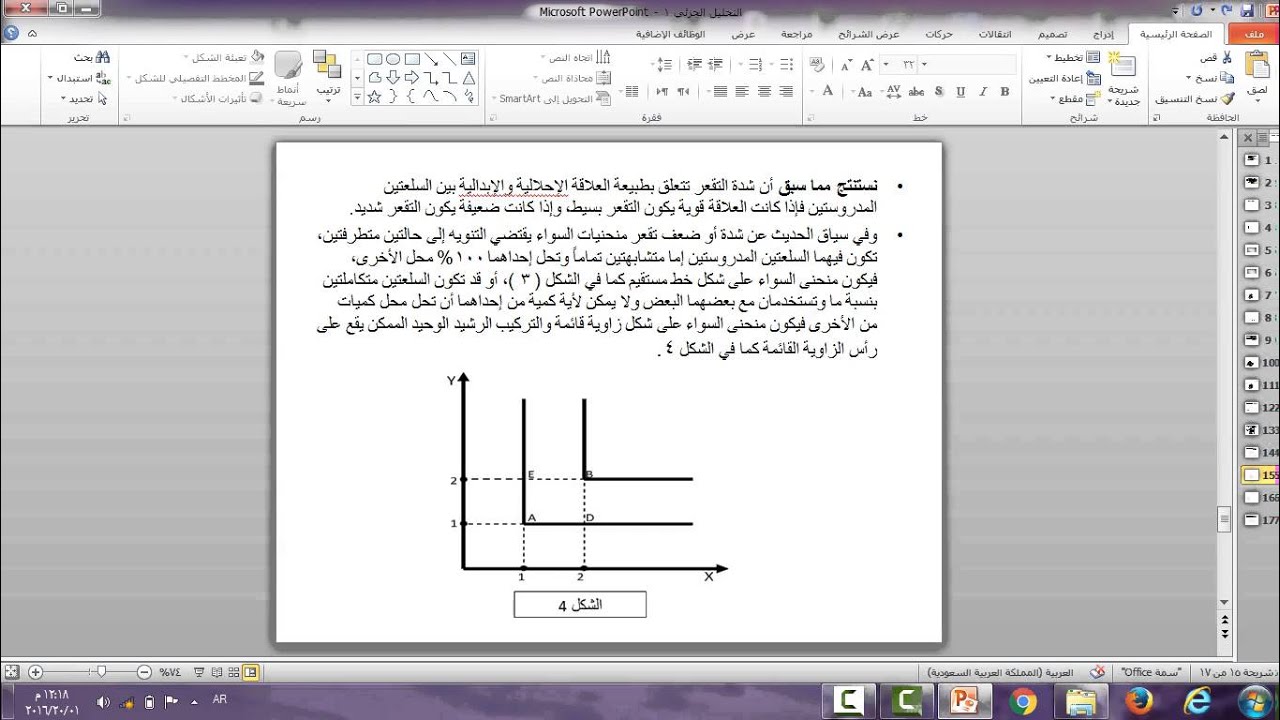Toggle Italic (I) formatting
This screenshot has height=720, width=1280.
[982, 91]
